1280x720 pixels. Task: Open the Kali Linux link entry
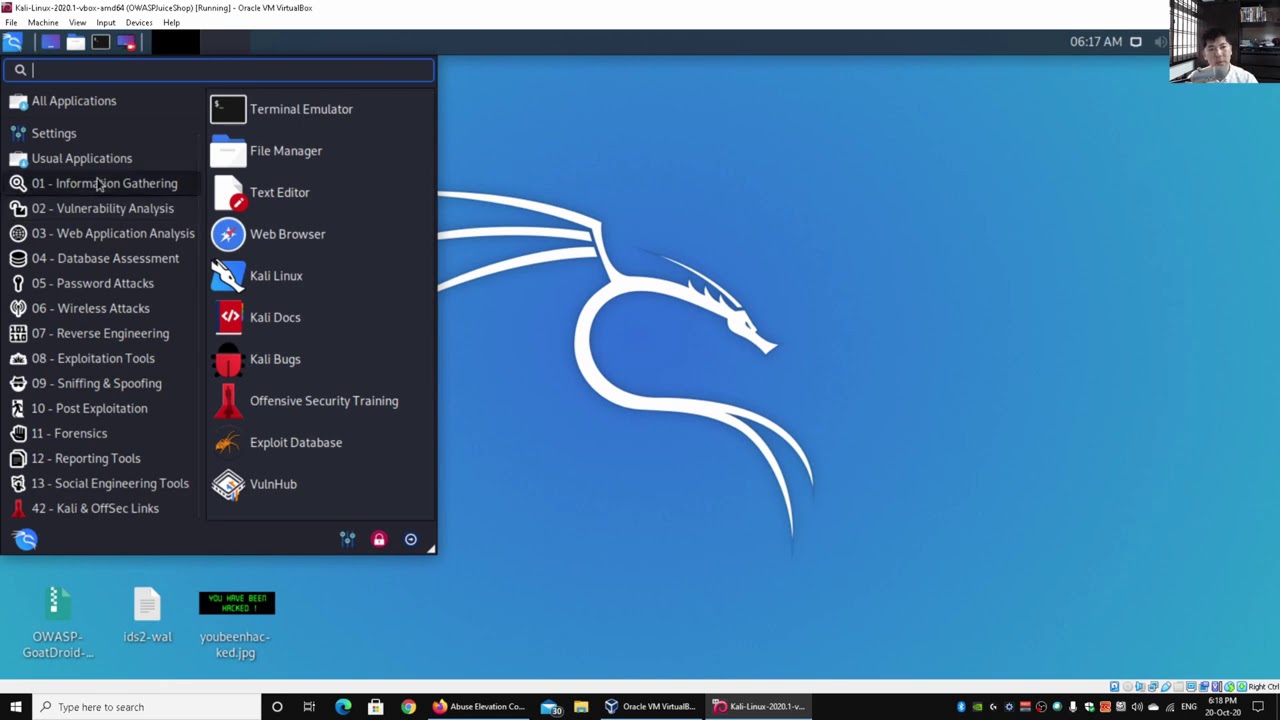point(320,276)
